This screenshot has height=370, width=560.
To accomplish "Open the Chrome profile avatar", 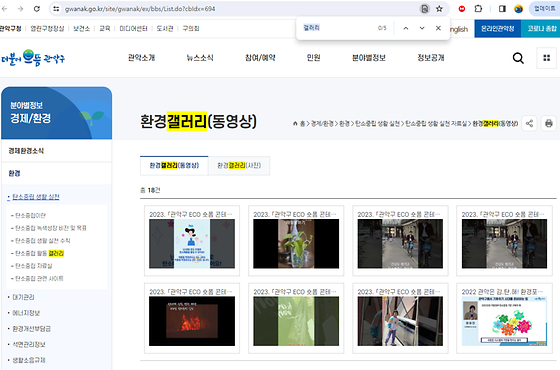I will (519, 9).
